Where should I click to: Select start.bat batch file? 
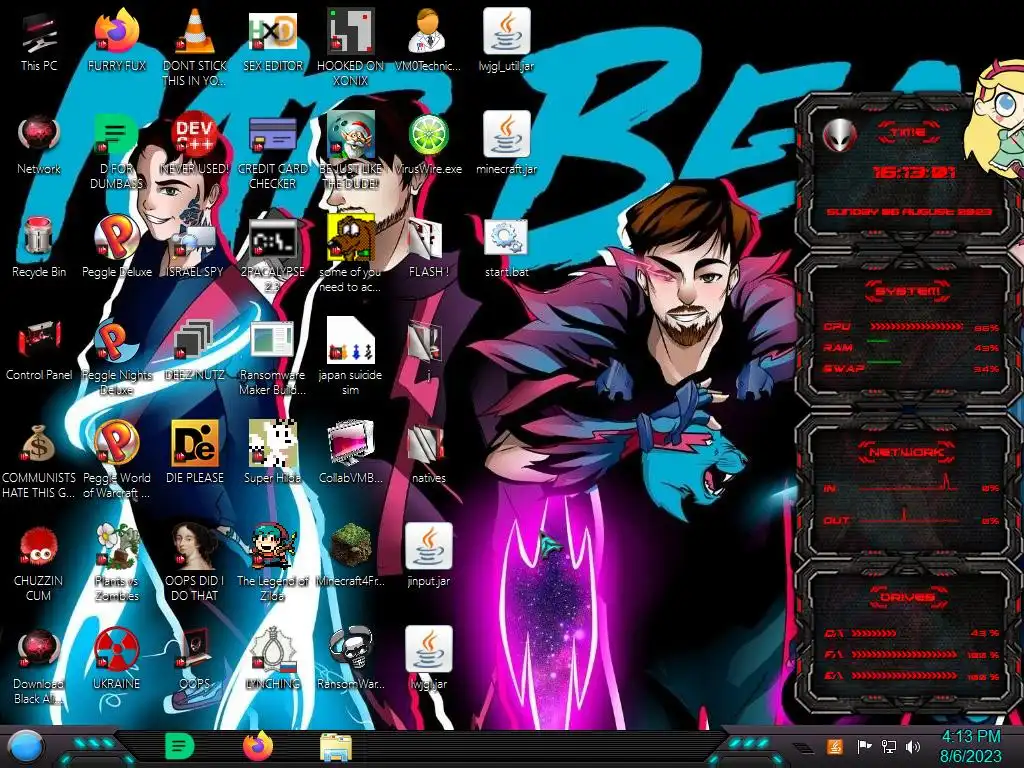click(x=506, y=248)
